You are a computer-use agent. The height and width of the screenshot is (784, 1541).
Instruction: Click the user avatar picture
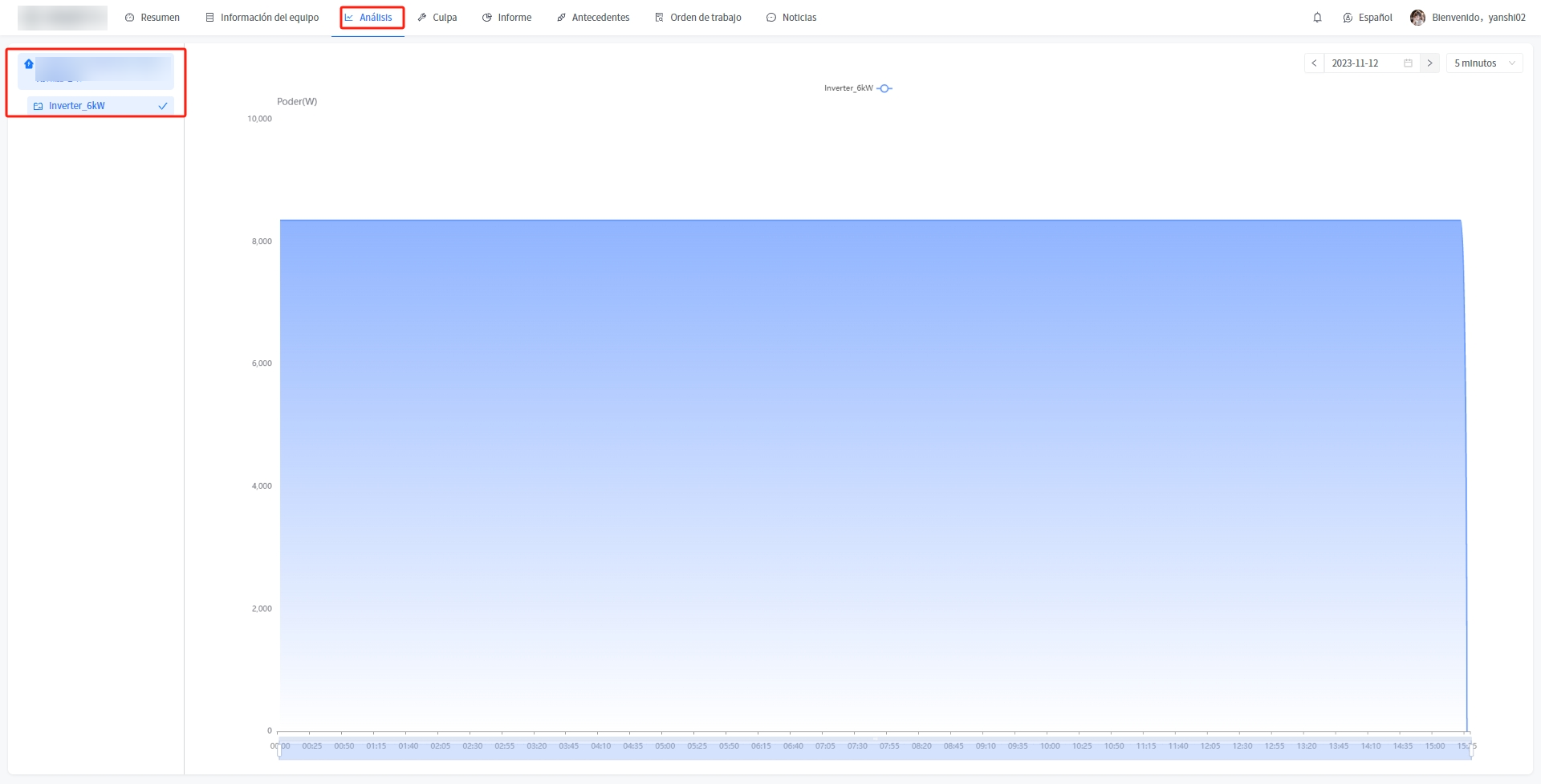coord(1417,18)
